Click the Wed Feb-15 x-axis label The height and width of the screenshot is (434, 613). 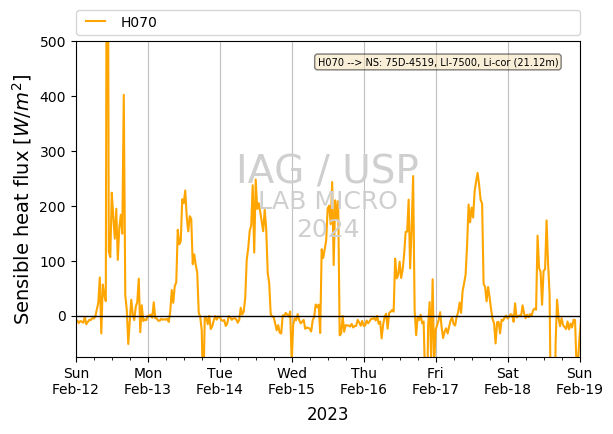pos(292,381)
